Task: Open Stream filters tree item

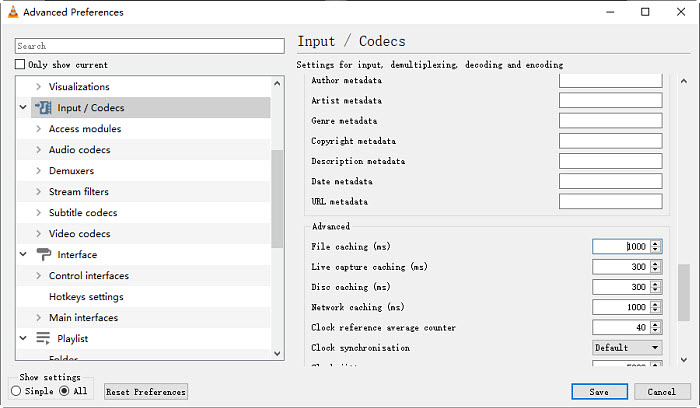Action: (78, 192)
